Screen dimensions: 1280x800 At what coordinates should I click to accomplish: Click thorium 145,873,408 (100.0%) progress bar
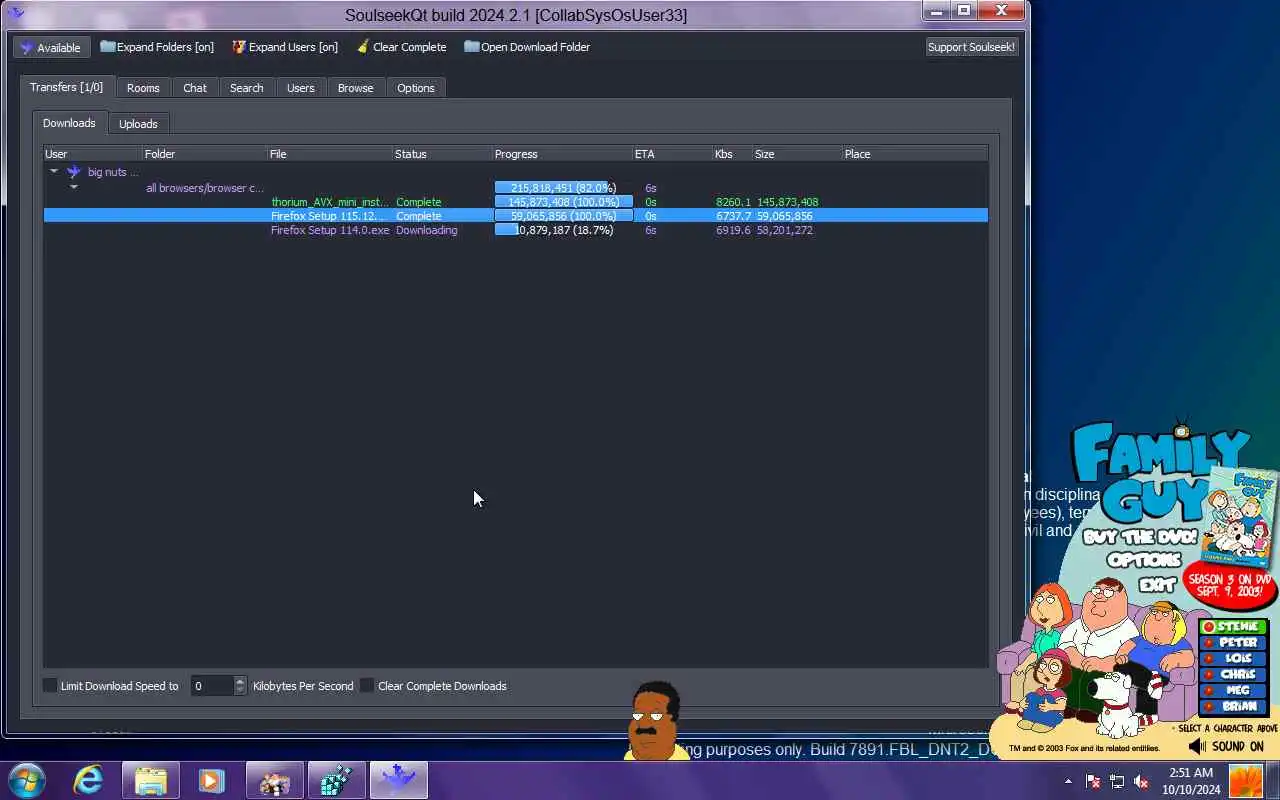[564, 202]
